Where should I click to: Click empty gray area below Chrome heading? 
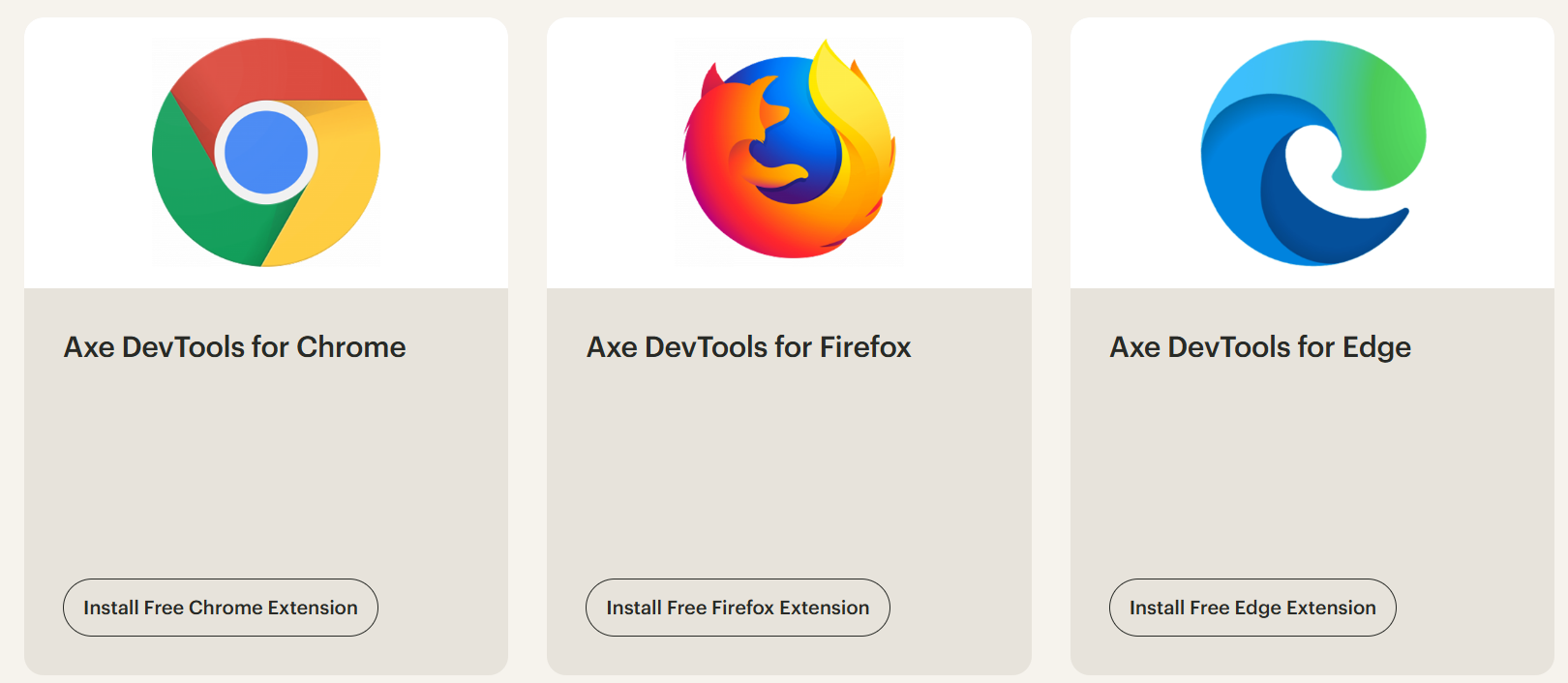[266, 464]
